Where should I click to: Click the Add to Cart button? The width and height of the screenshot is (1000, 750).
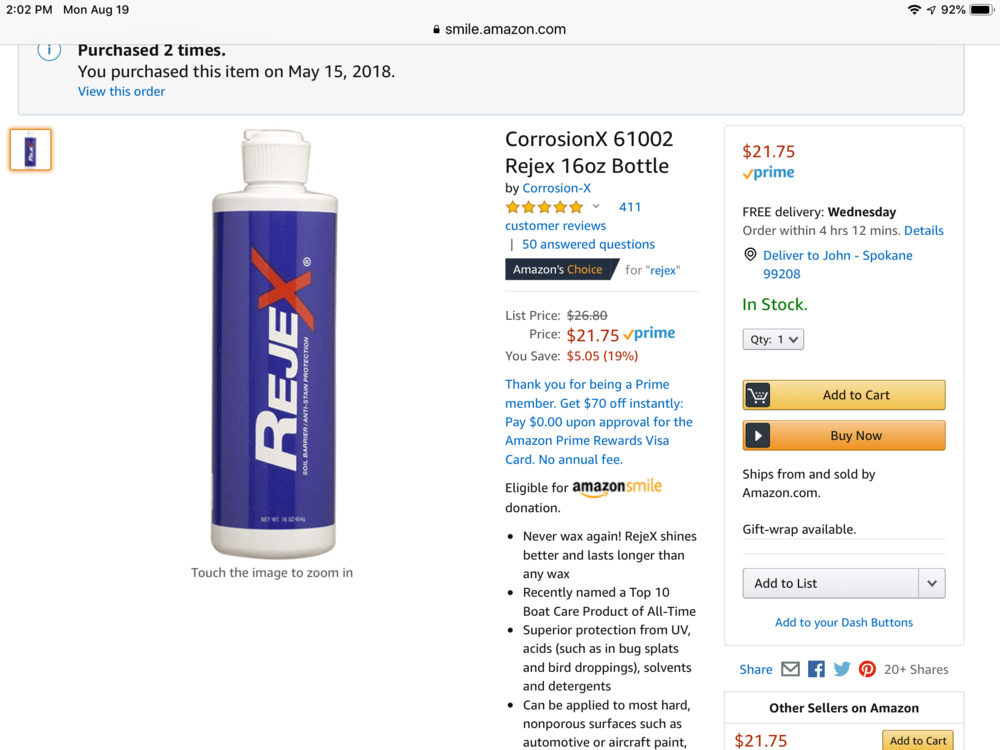click(843, 394)
